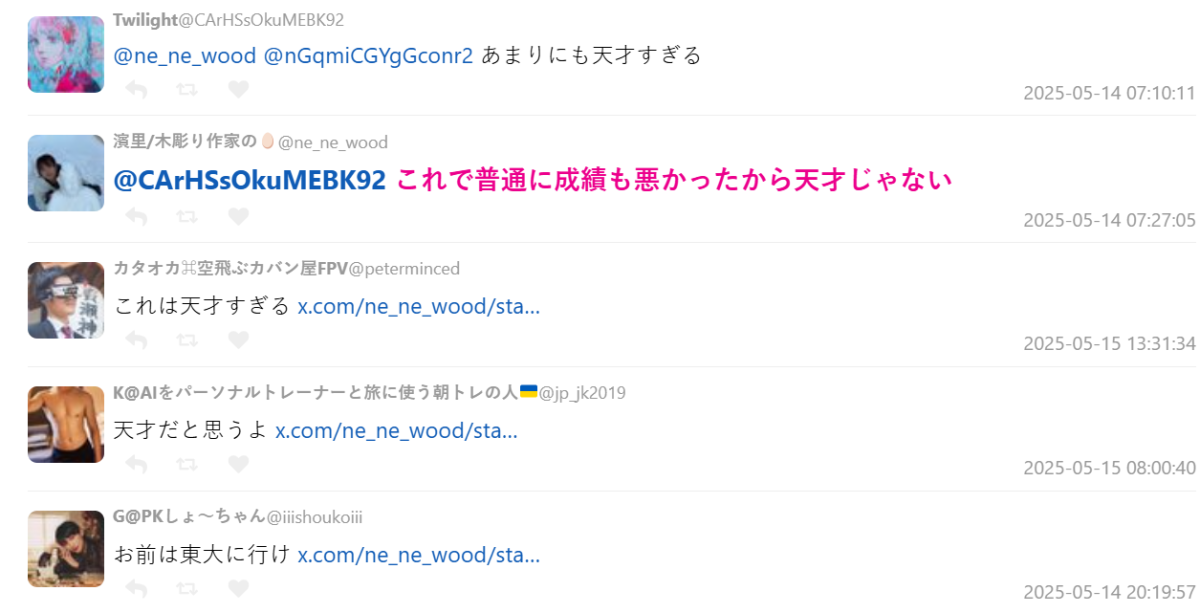Open x.com link in カタオカ's tweet
The height and width of the screenshot is (613, 1200).
click(x=419, y=305)
